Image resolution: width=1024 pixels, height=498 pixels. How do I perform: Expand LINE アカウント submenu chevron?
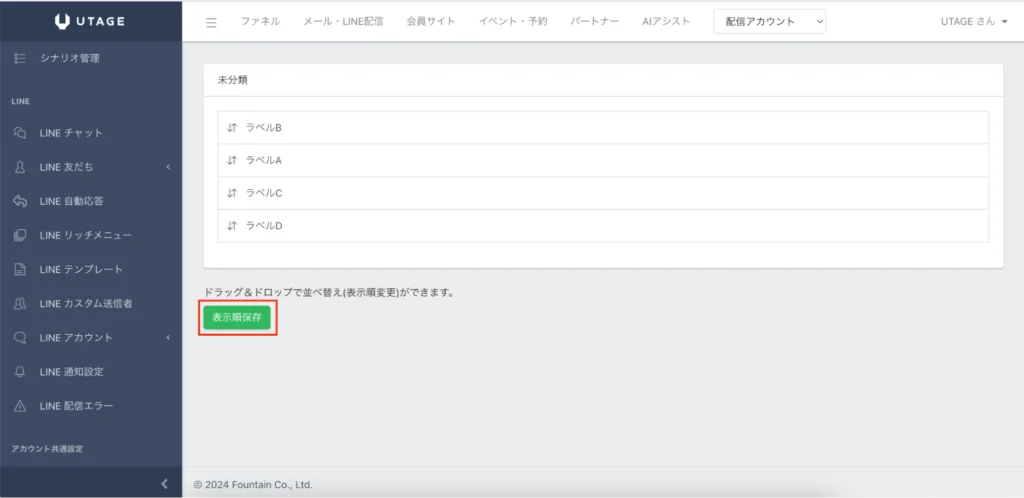click(x=168, y=337)
